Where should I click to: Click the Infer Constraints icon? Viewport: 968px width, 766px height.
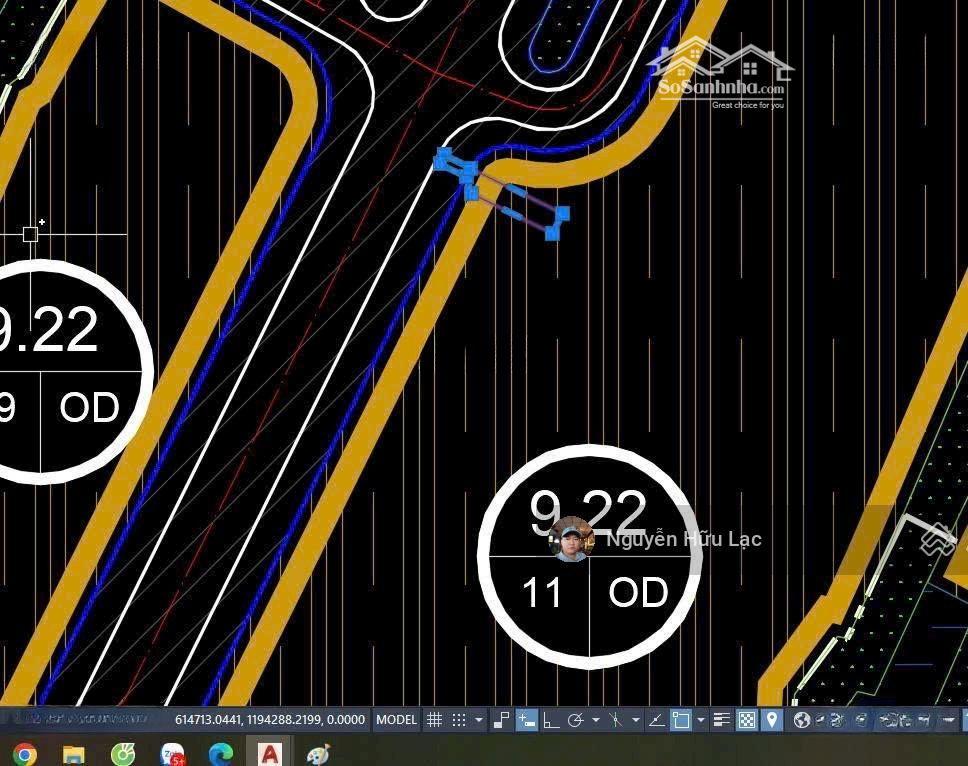click(x=501, y=720)
